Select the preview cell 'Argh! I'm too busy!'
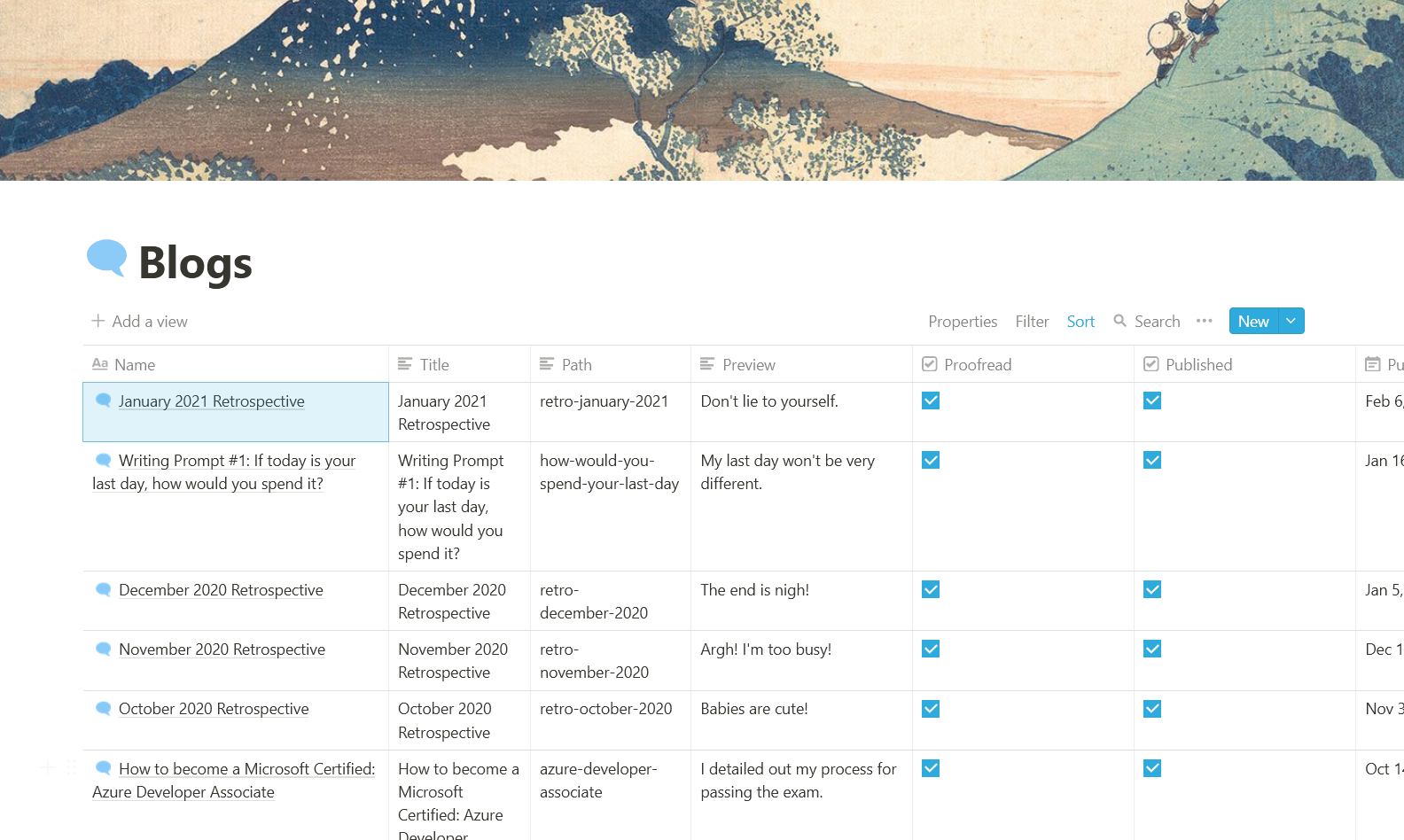Viewport: 1404px width, 840px height. click(x=801, y=660)
